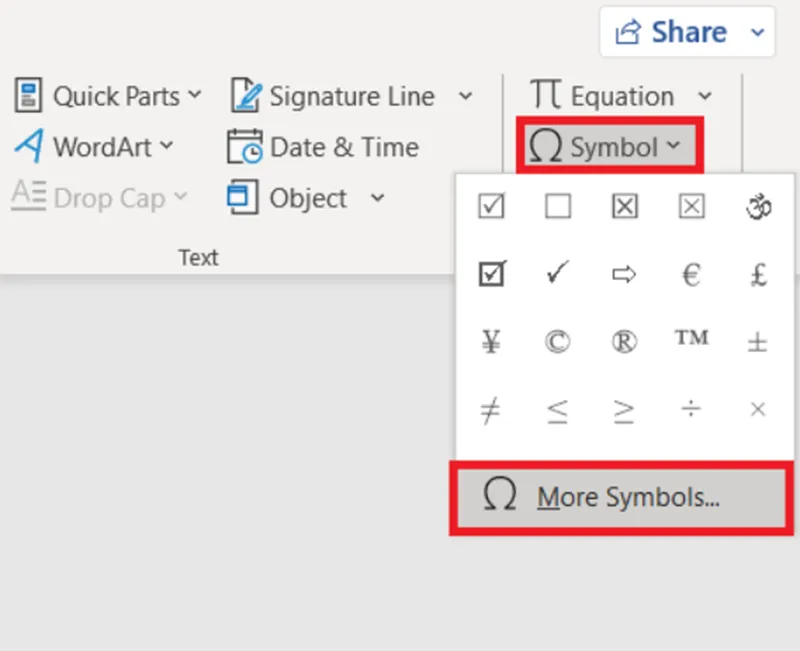The image size is (800, 651).
Task: Open More Symbols dialog
Action: click(601, 497)
